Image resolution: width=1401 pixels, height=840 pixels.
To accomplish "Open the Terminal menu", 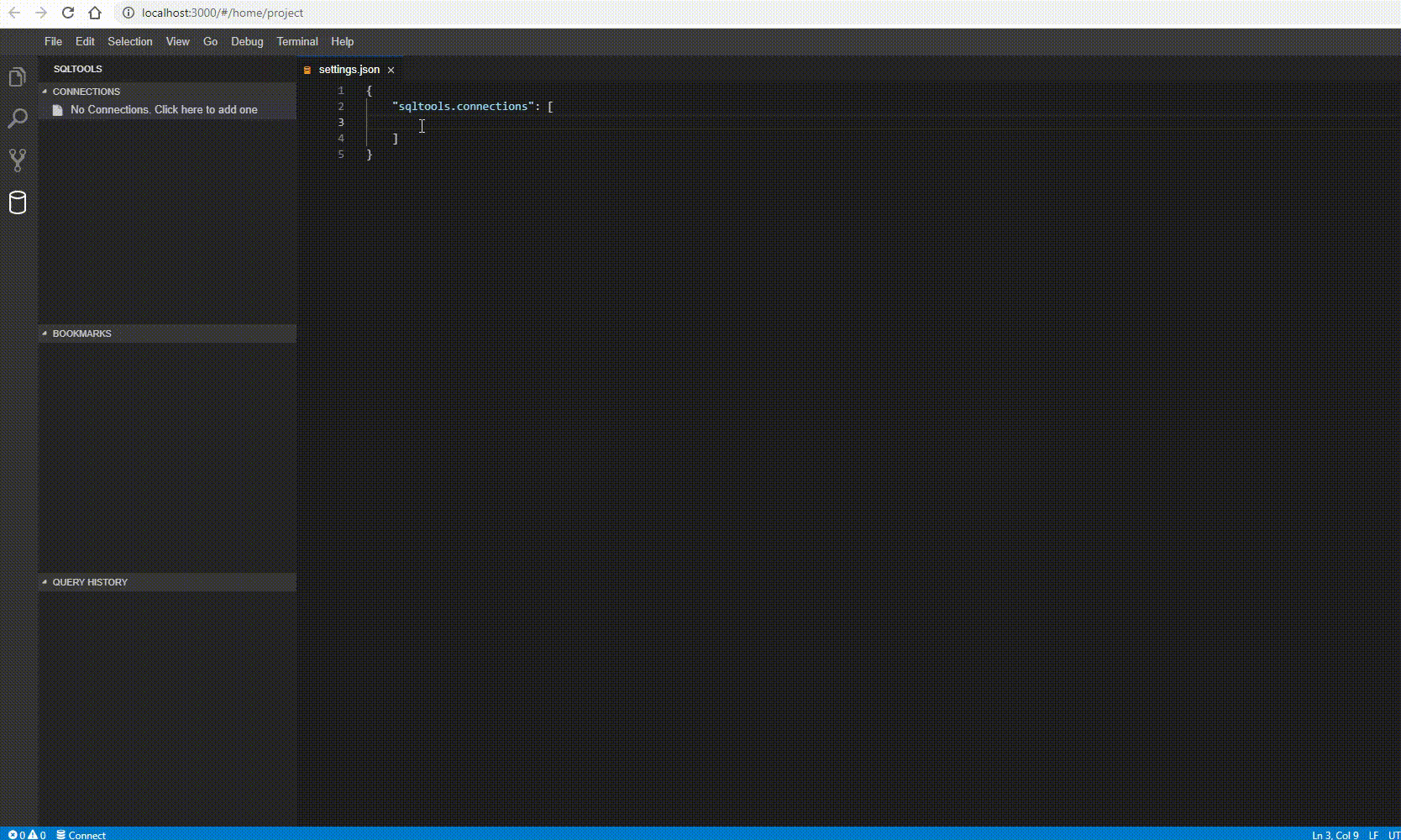I will point(296,41).
